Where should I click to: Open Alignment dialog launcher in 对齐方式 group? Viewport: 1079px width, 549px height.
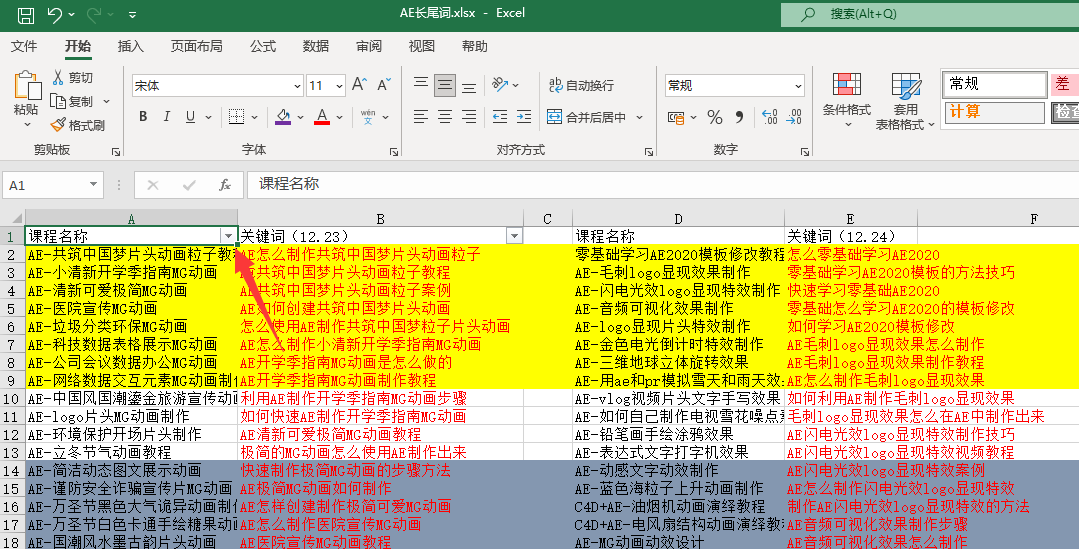[x=649, y=151]
